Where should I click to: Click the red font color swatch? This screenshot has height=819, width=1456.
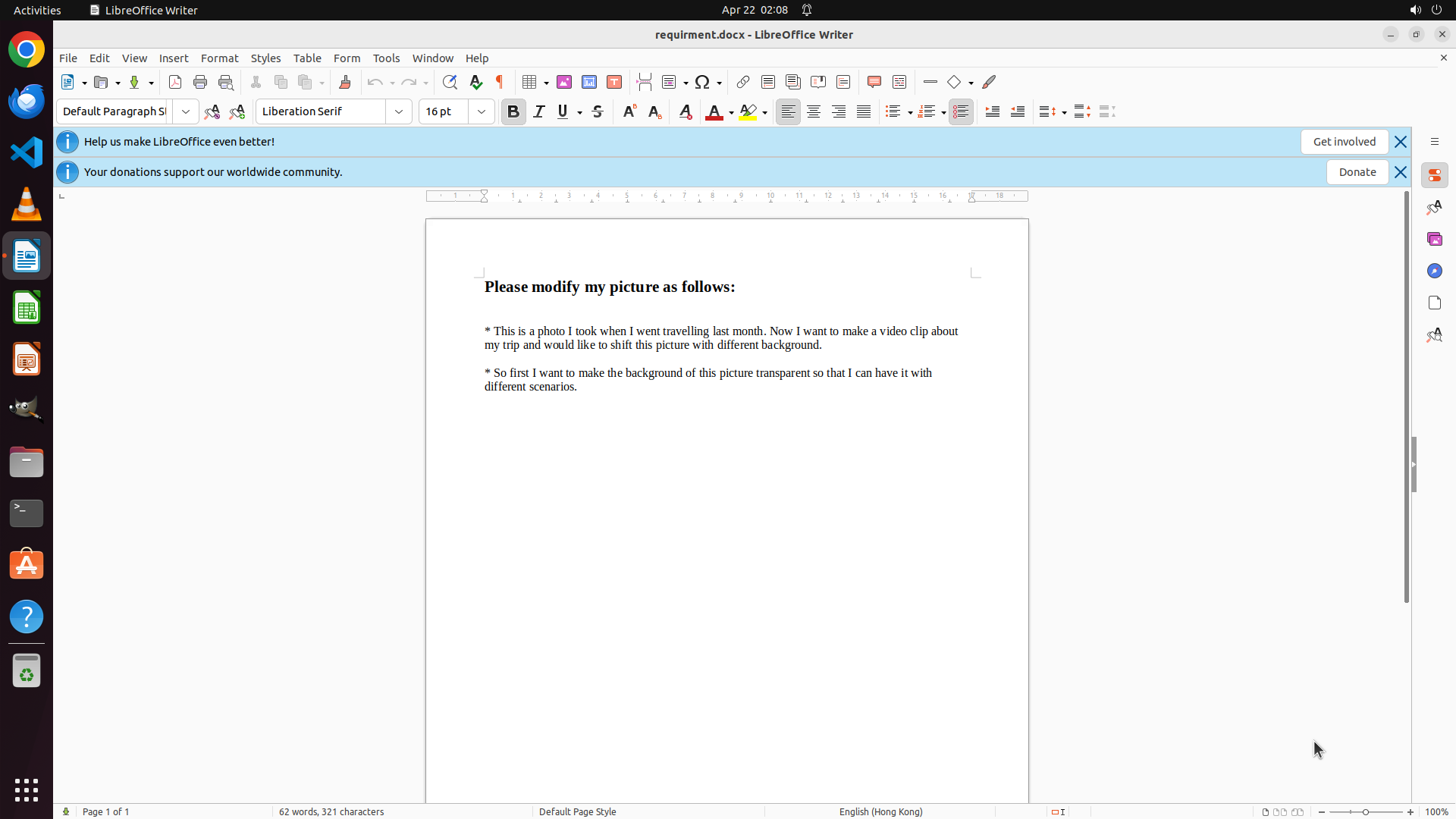[714, 112]
